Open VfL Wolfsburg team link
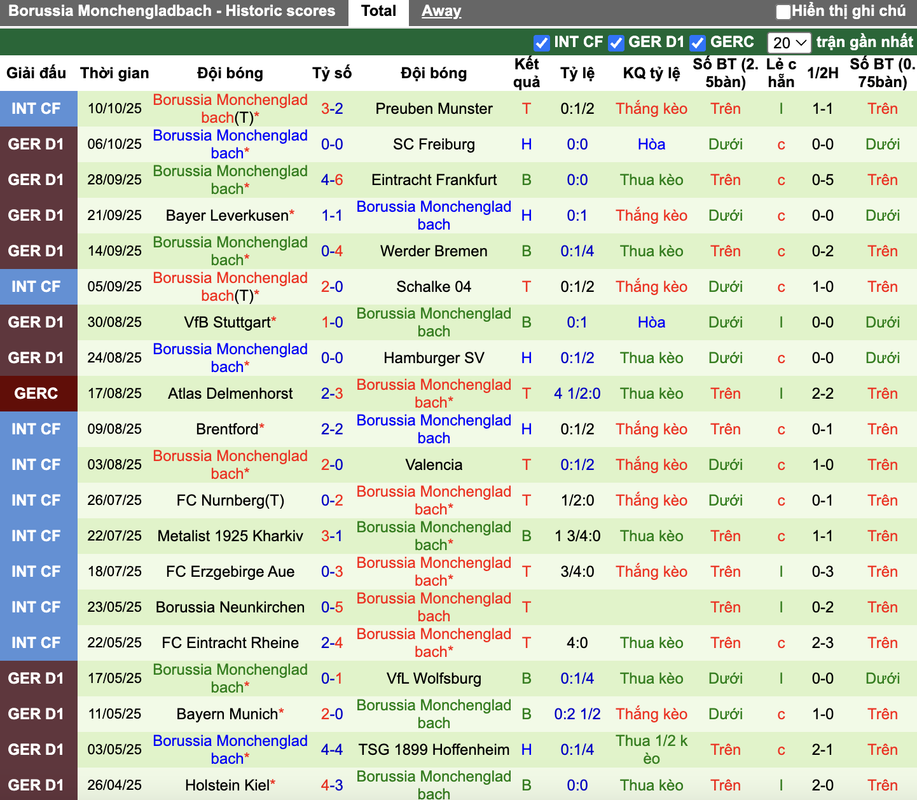The width and height of the screenshot is (917, 800). (434, 679)
